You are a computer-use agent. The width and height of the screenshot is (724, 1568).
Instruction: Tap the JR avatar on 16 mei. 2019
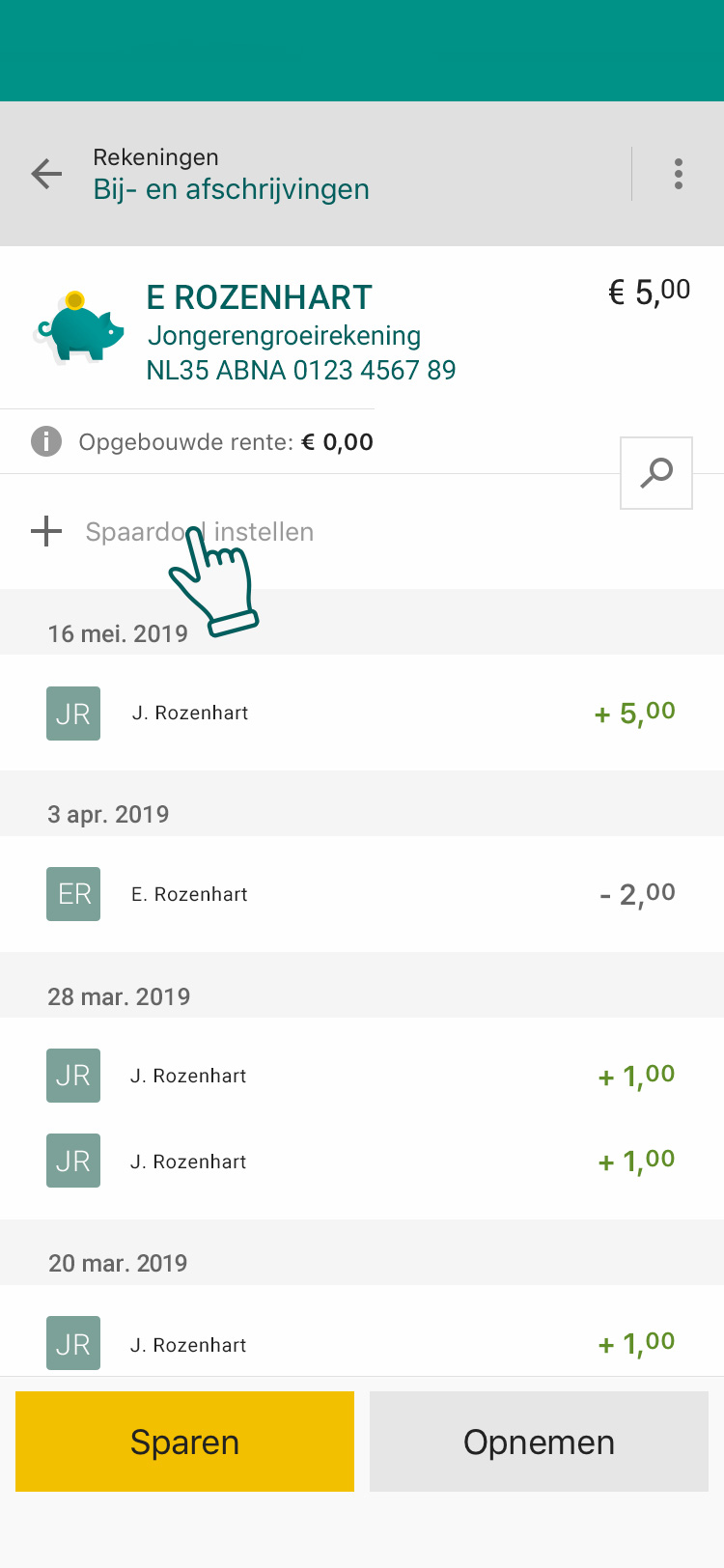point(73,713)
